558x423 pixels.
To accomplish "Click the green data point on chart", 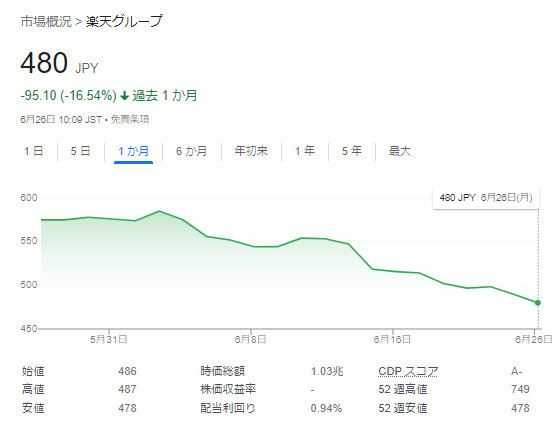I will (538, 303).
